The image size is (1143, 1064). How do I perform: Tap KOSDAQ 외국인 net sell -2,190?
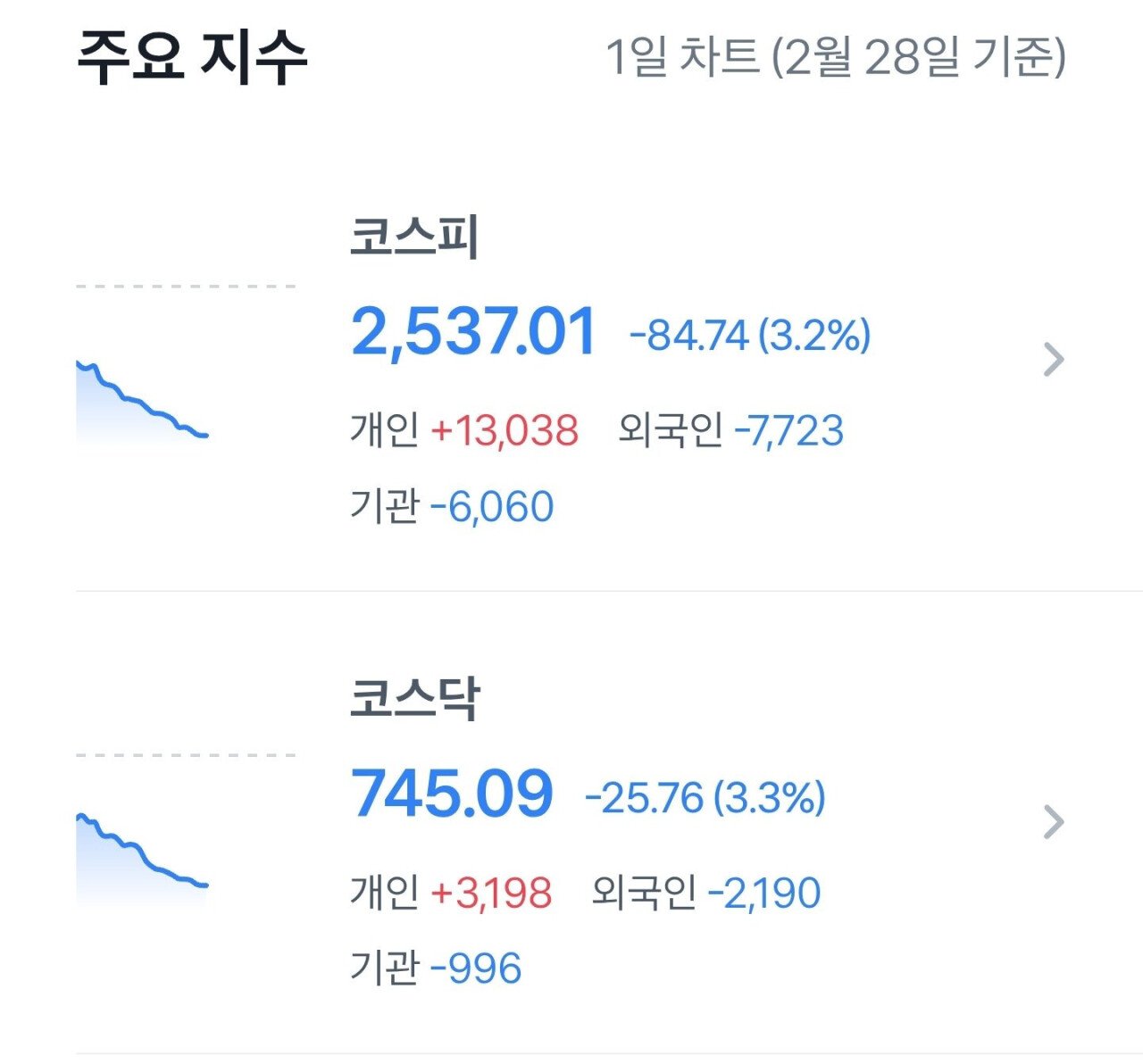[764, 893]
